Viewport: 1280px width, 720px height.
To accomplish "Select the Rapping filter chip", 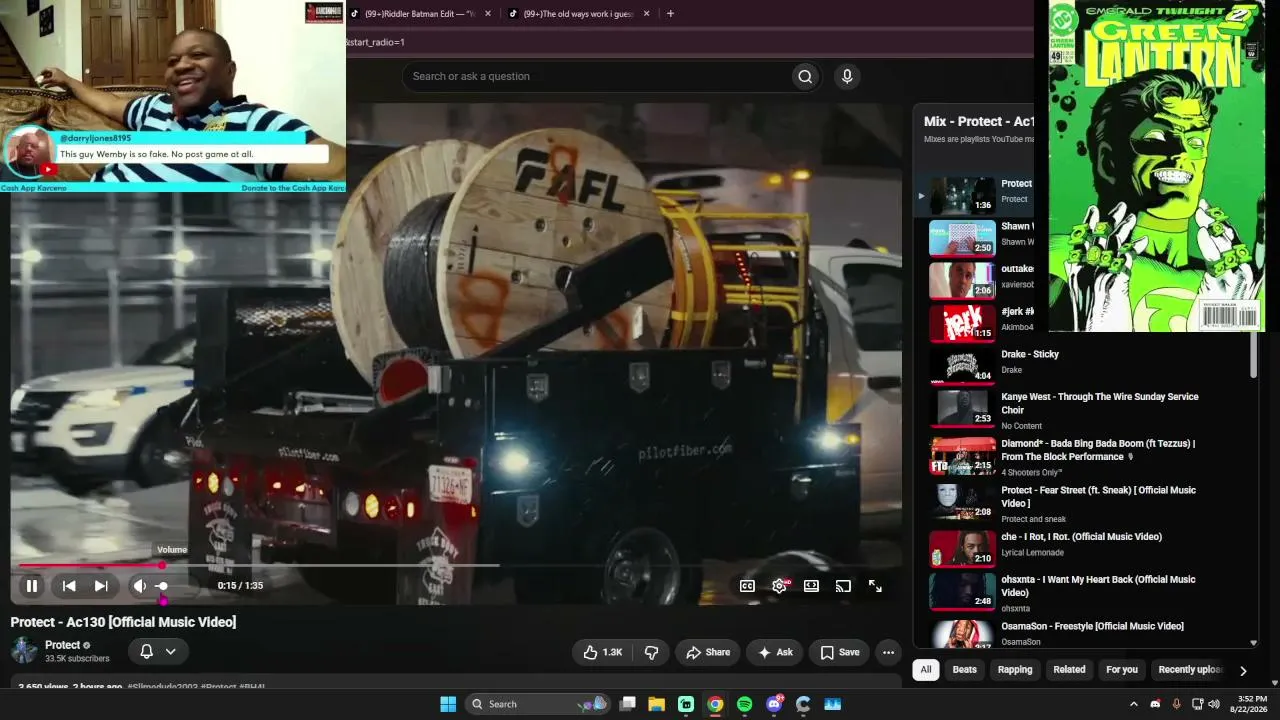I will coord(1015,670).
